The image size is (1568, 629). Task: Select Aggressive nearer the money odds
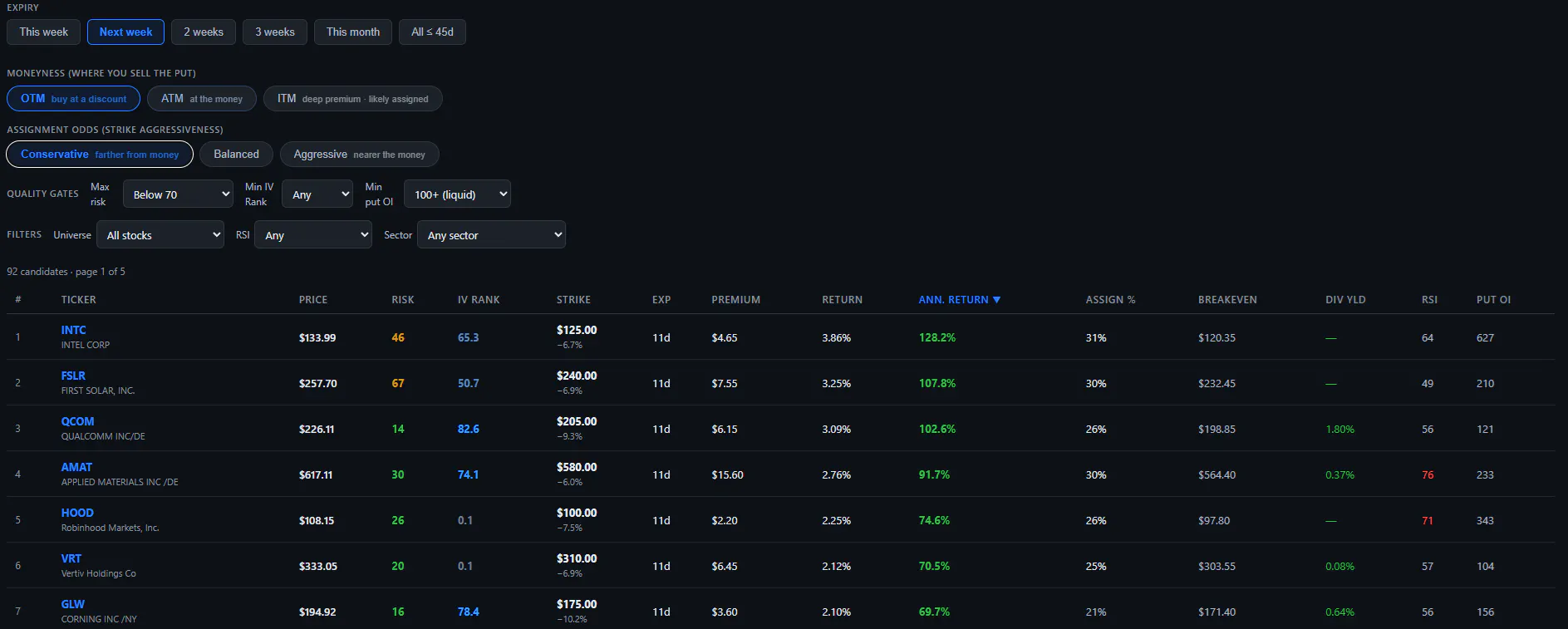coord(359,155)
